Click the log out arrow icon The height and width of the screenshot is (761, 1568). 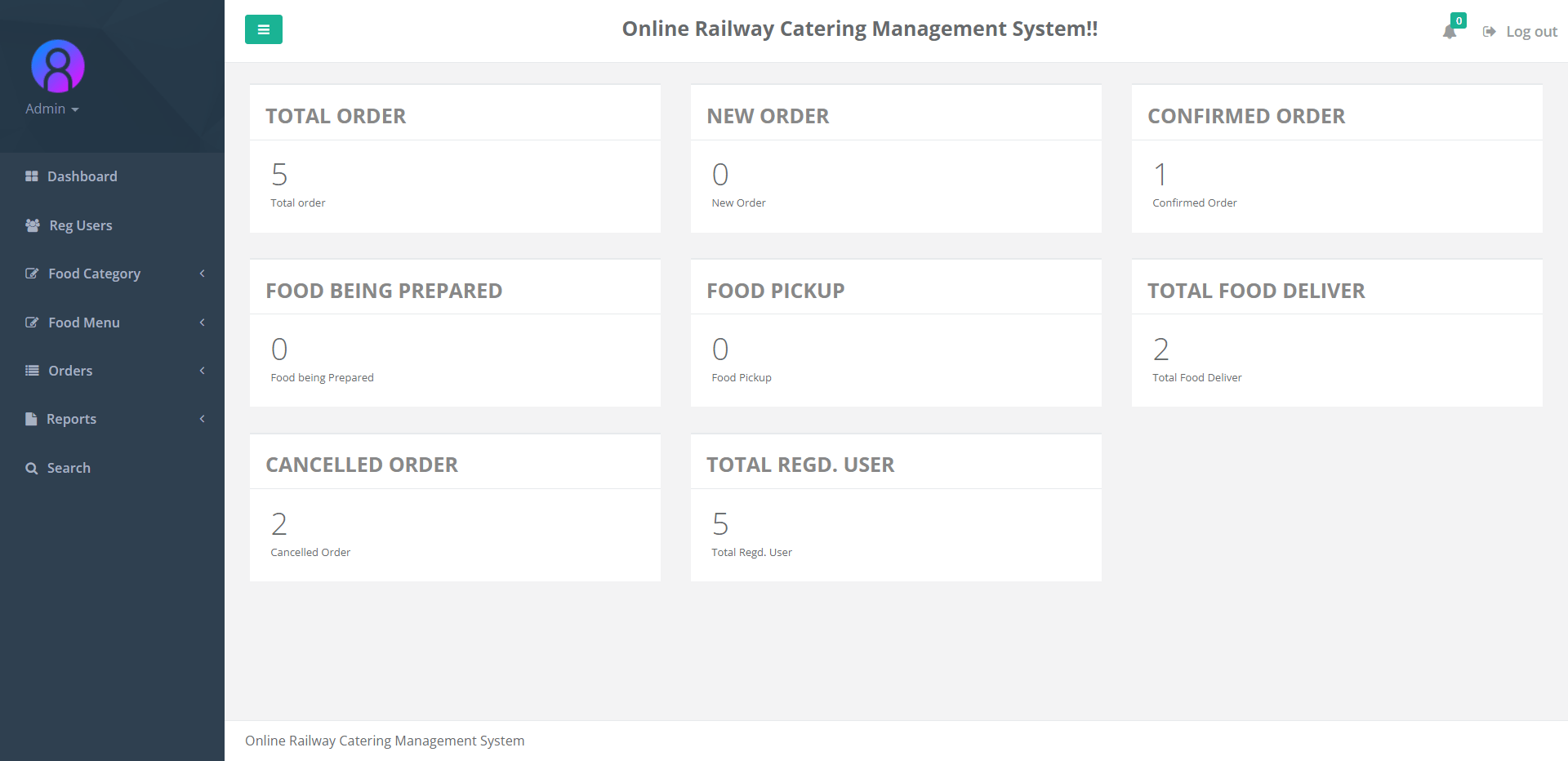point(1490,31)
